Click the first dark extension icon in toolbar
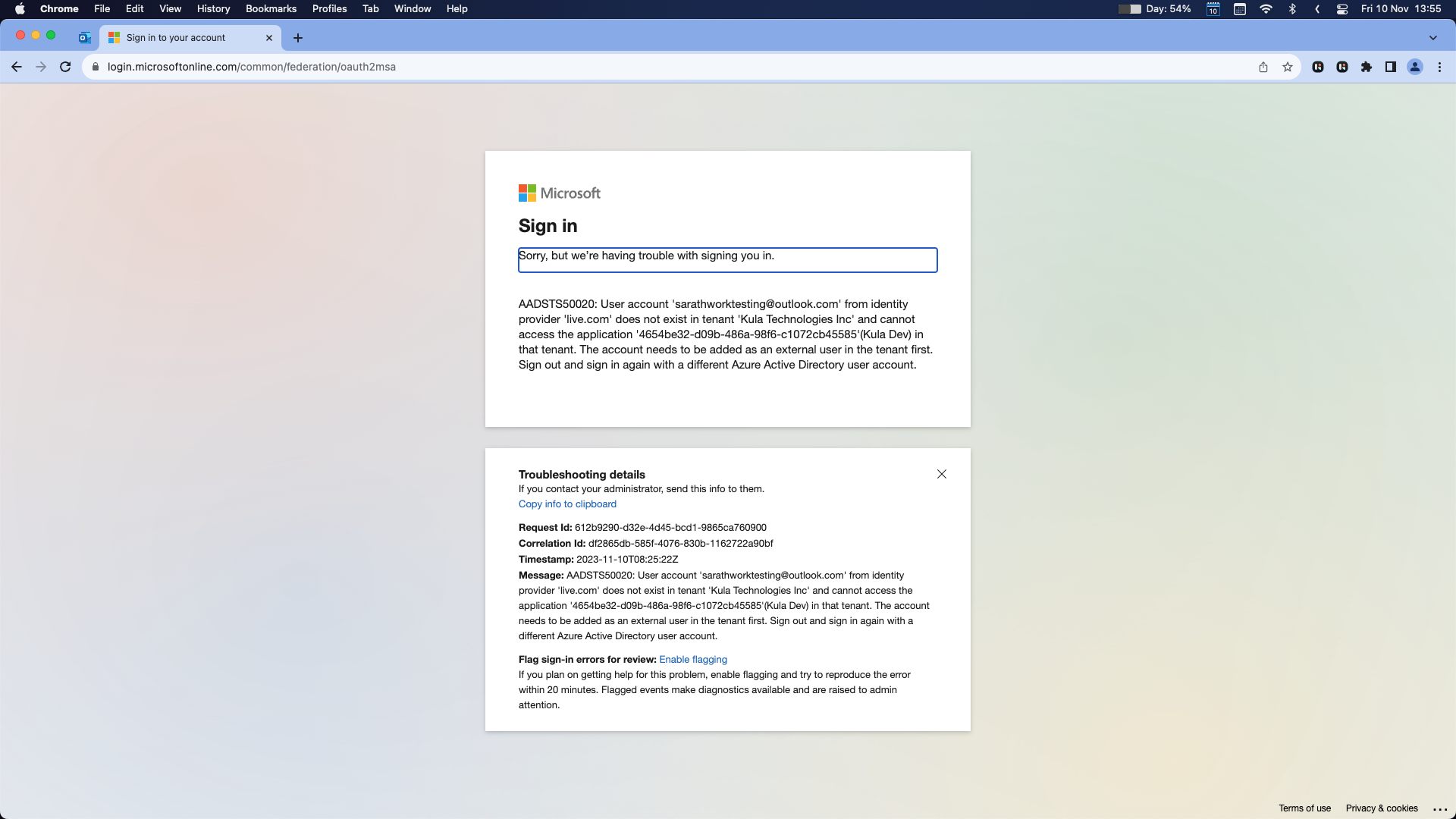 click(x=1318, y=67)
